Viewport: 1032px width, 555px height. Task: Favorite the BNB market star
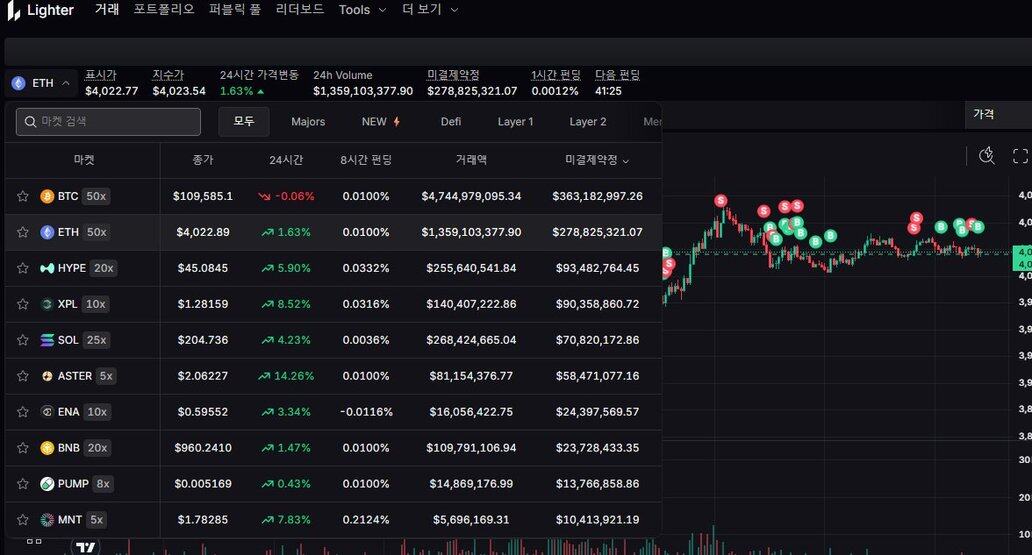coord(22,448)
